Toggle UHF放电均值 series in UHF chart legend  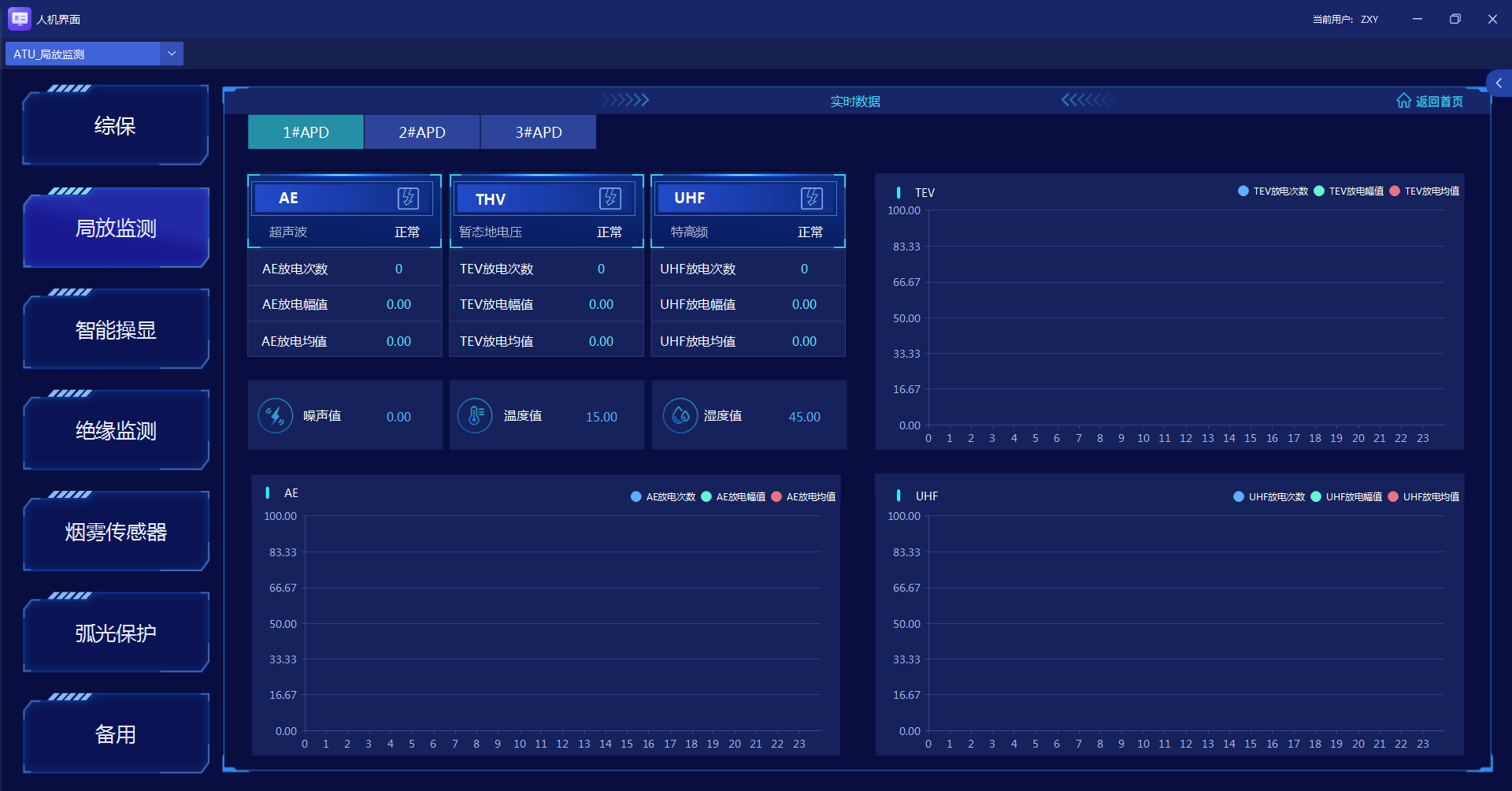(1424, 497)
